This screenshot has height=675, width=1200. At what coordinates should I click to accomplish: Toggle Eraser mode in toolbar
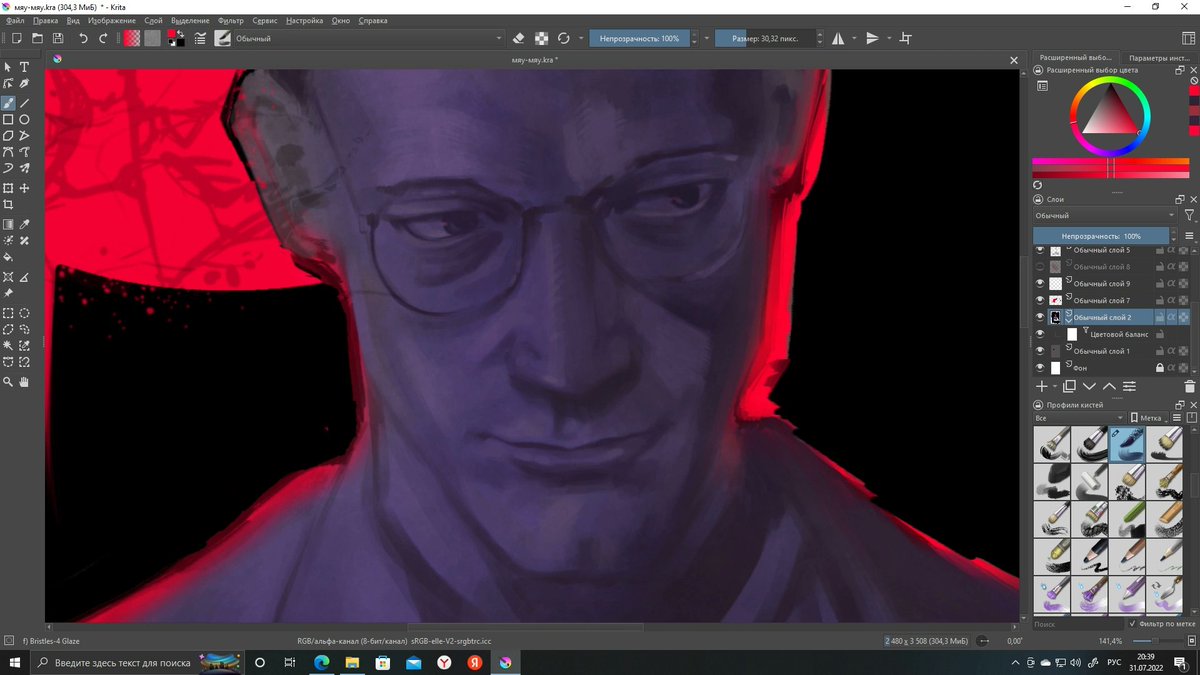pyautogui.click(x=518, y=38)
